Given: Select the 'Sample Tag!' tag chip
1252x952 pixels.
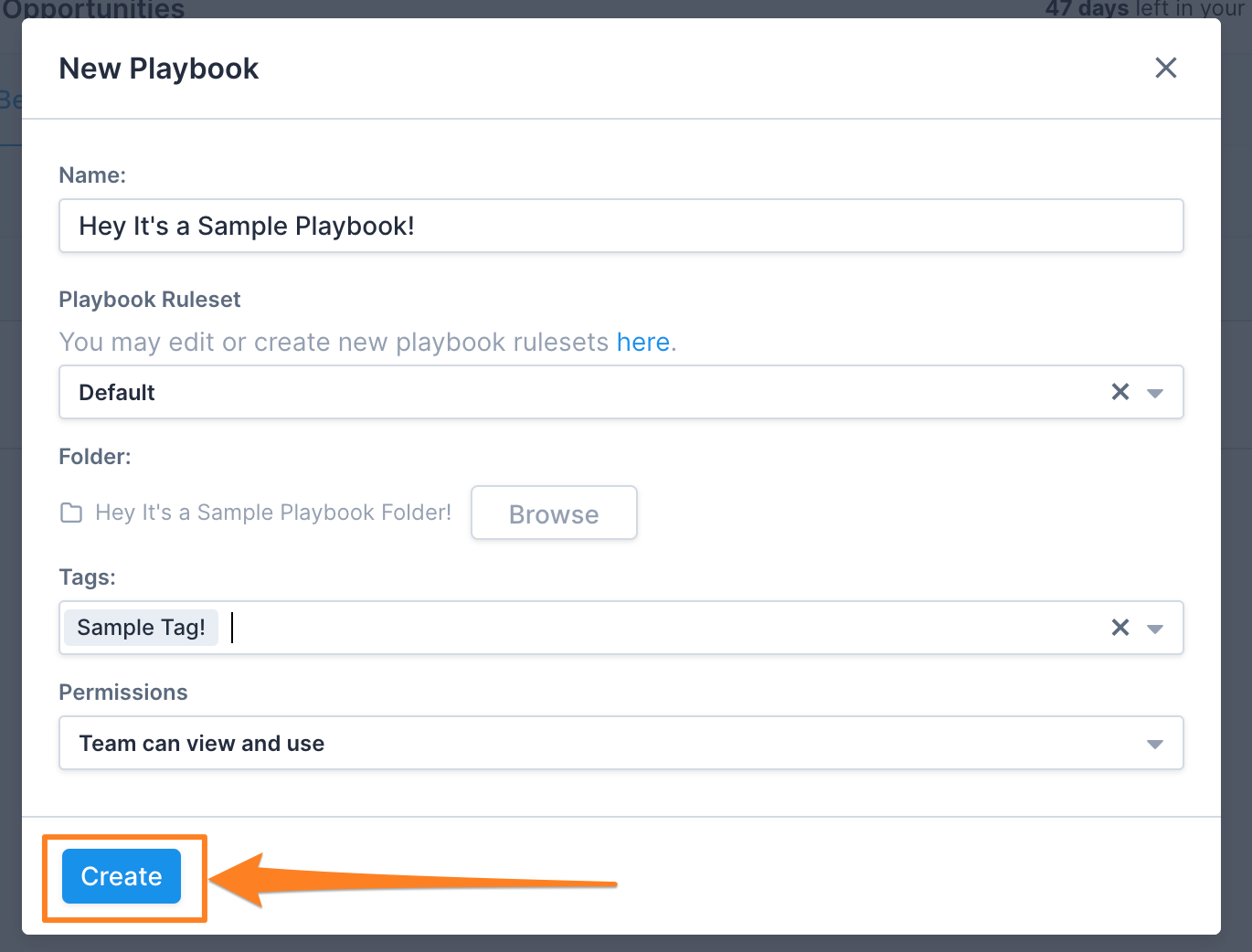Looking at the screenshot, I should click(141, 628).
